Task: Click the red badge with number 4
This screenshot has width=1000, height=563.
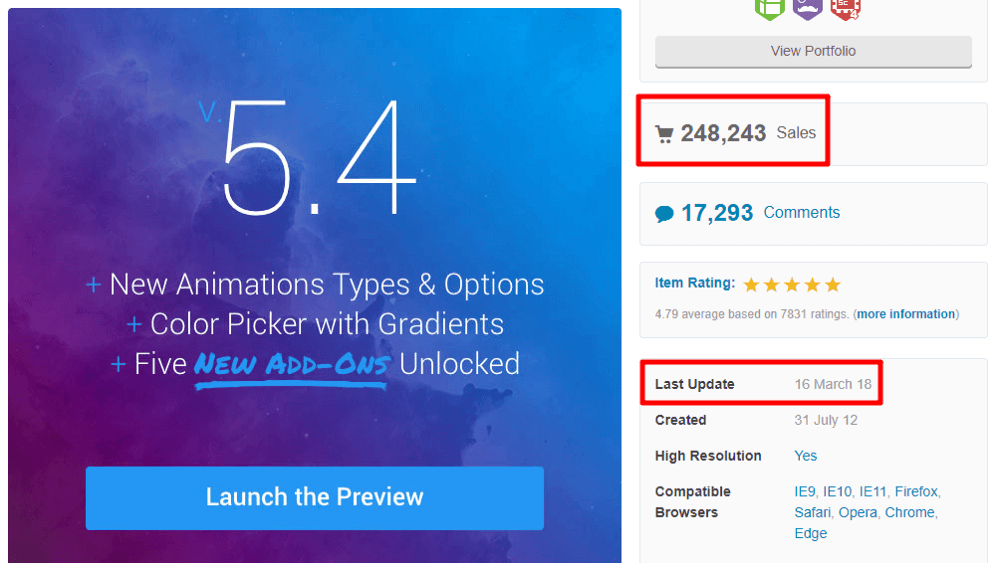Action: 845,8
